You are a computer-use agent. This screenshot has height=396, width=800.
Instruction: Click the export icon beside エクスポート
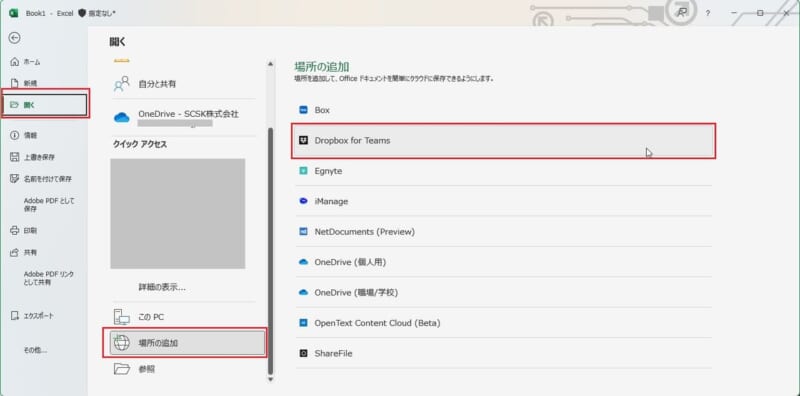pos(15,316)
